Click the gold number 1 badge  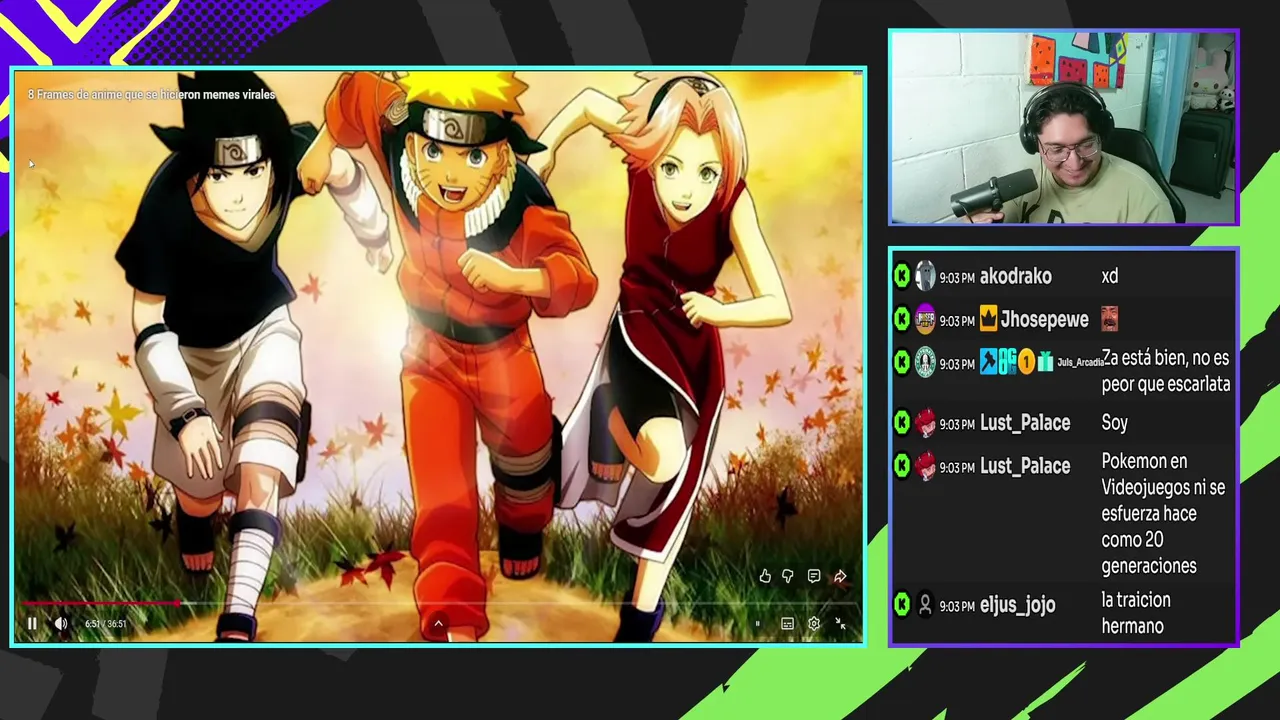pyautogui.click(x=1026, y=362)
